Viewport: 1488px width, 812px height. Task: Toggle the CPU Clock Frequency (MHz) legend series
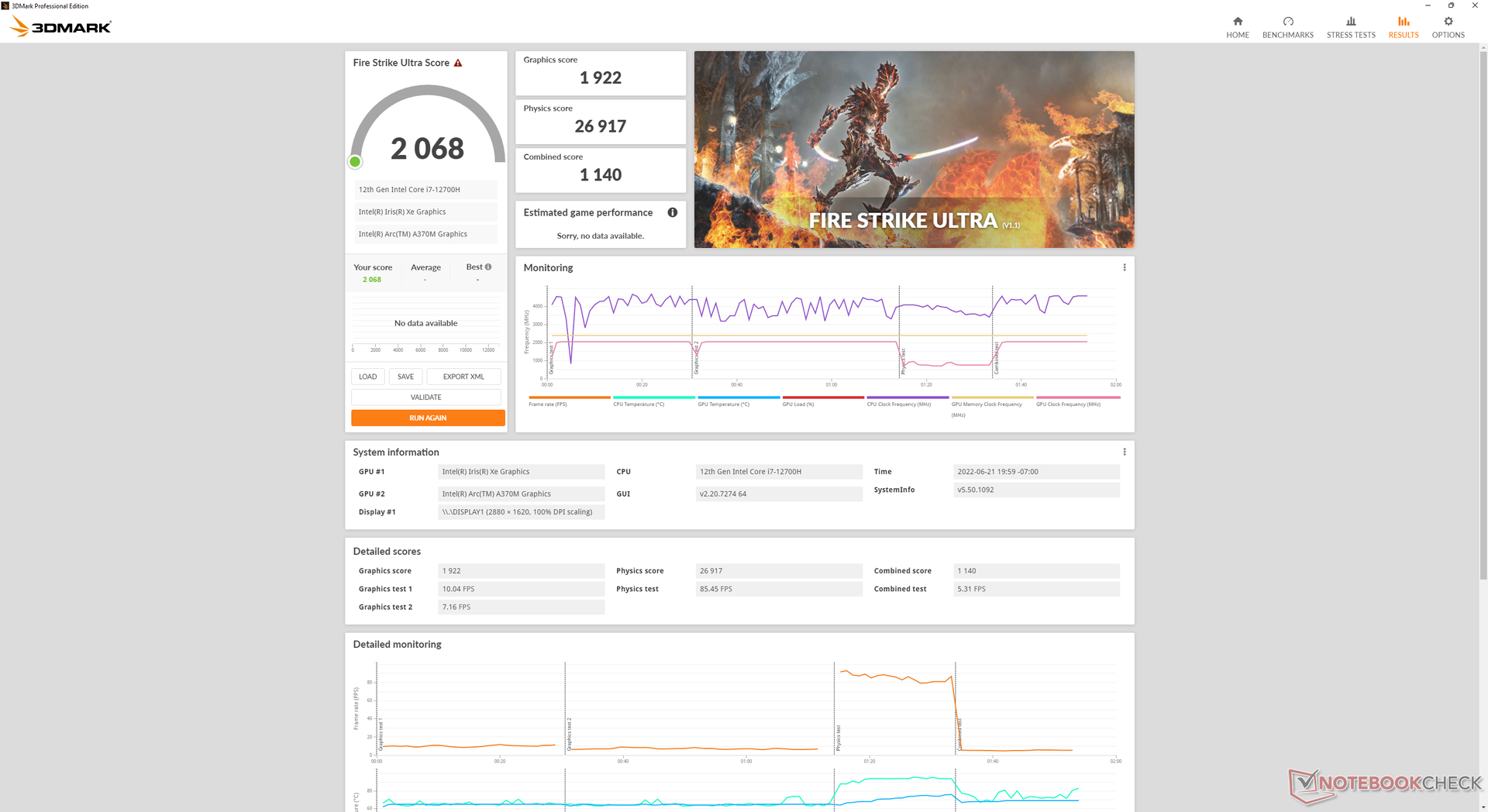pyautogui.click(x=907, y=401)
